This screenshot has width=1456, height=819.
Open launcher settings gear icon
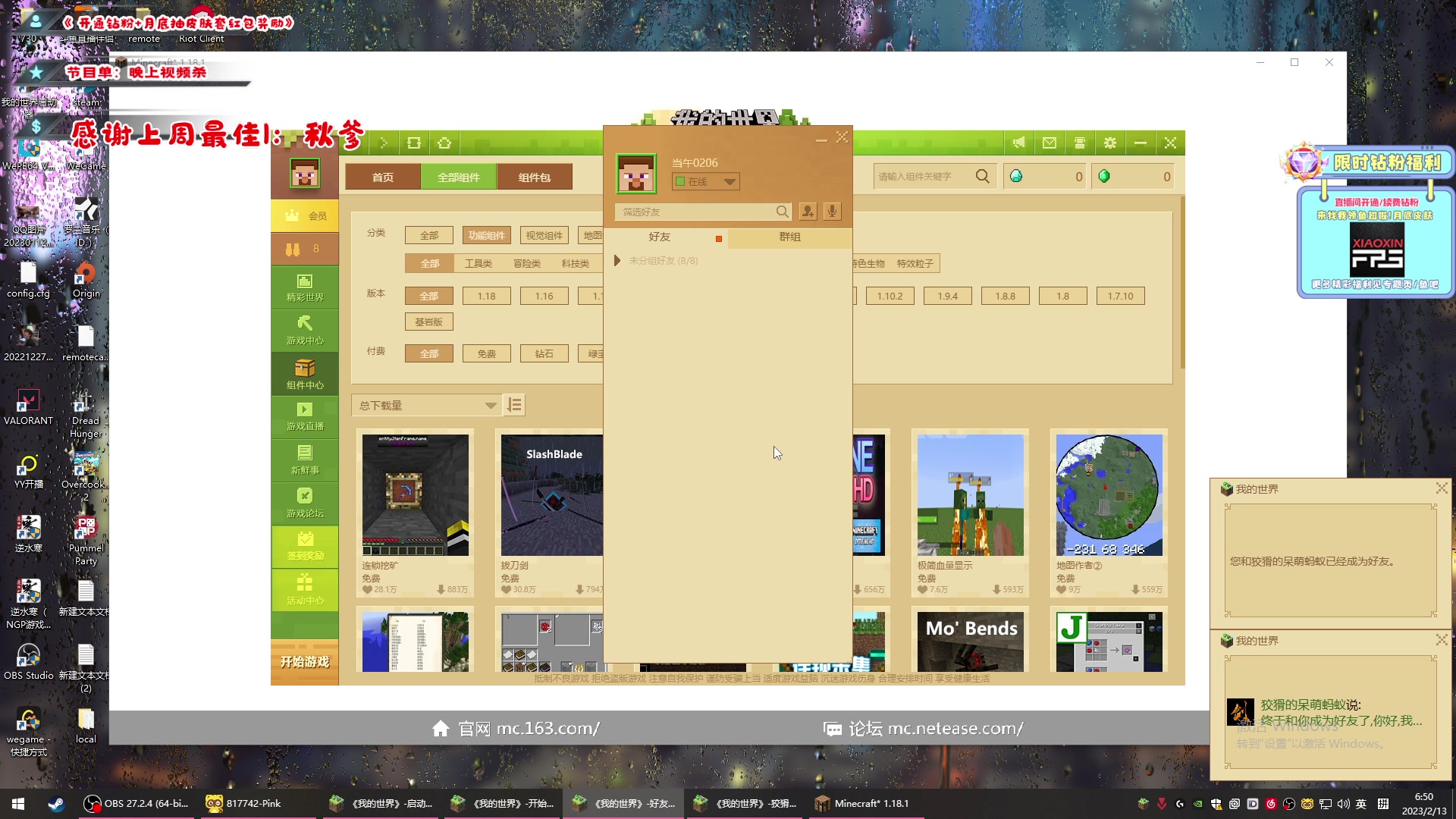(x=1110, y=143)
